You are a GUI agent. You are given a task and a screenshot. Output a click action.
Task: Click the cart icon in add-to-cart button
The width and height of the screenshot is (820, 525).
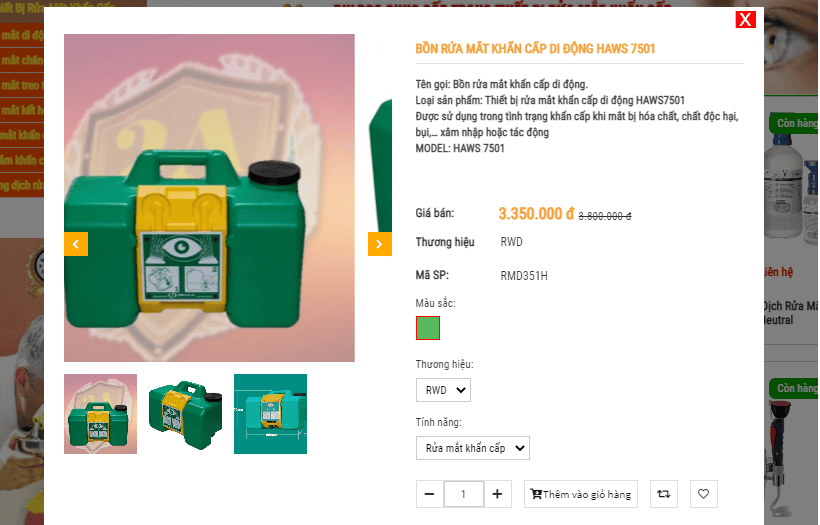click(536, 494)
